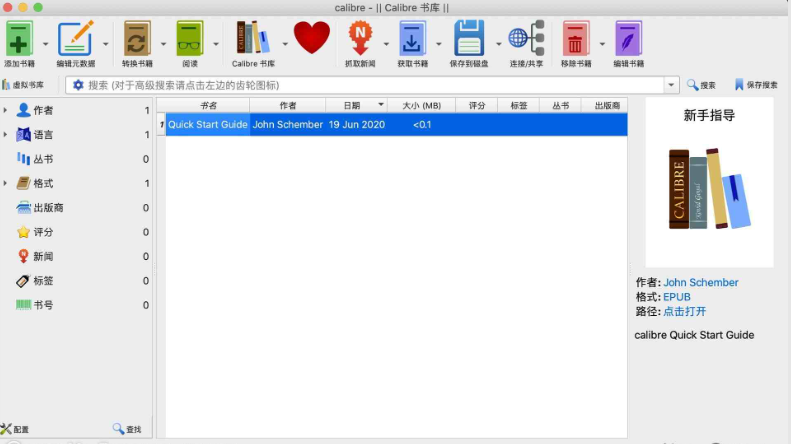The width and height of the screenshot is (791, 444).
Task: Sort by Rating (评分) column header
Action: tap(476, 105)
